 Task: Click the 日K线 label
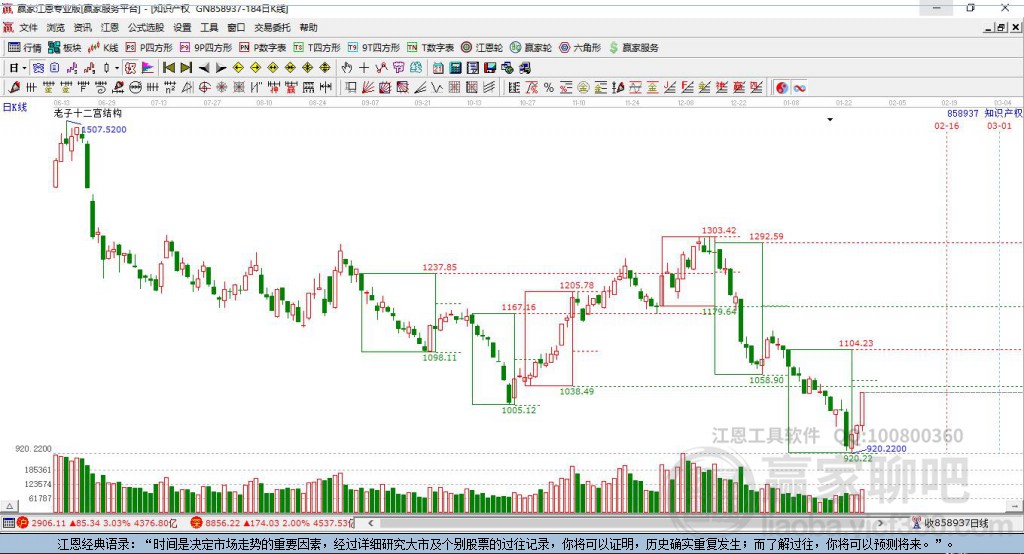(x=15, y=107)
